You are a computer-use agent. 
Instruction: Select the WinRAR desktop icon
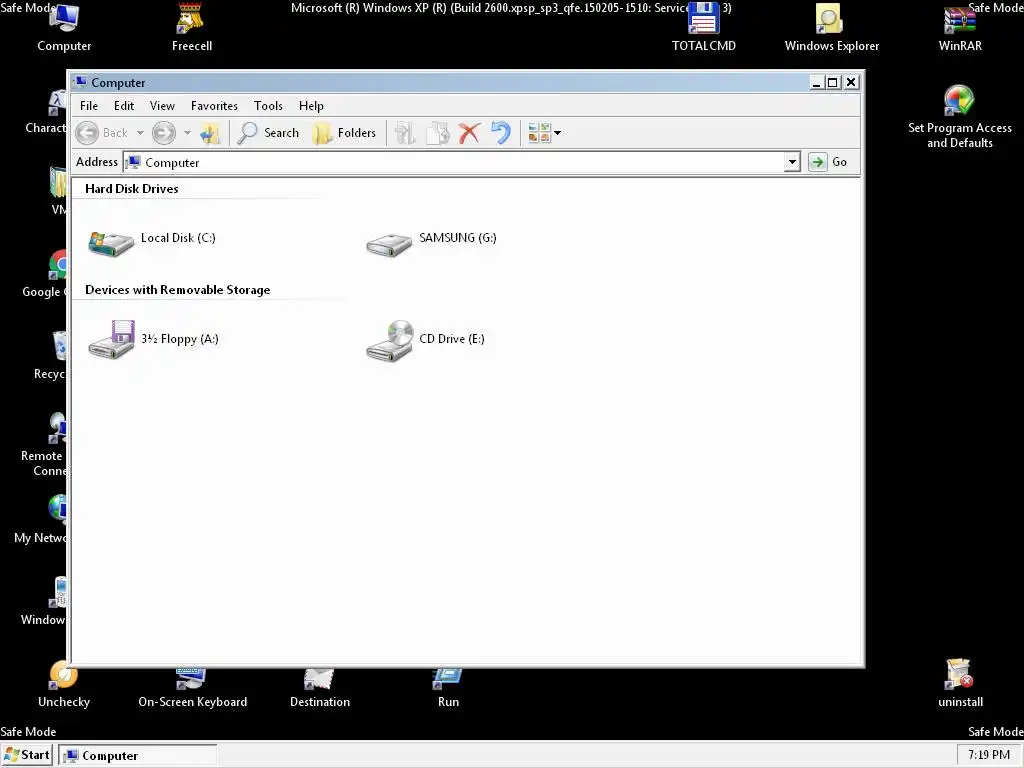[x=959, y=27]
